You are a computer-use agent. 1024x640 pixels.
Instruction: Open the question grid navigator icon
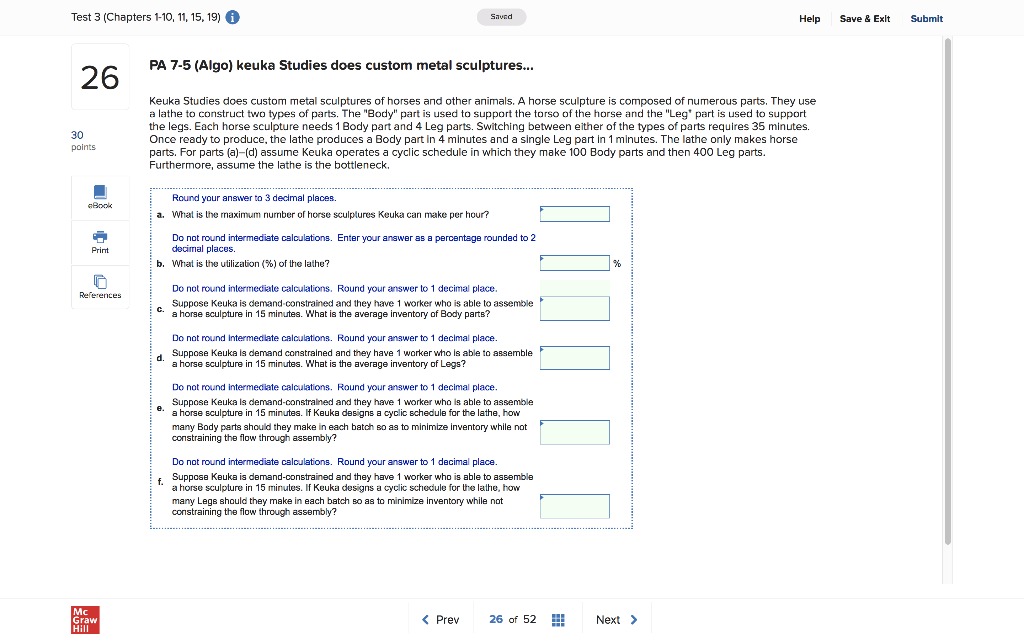558,620
